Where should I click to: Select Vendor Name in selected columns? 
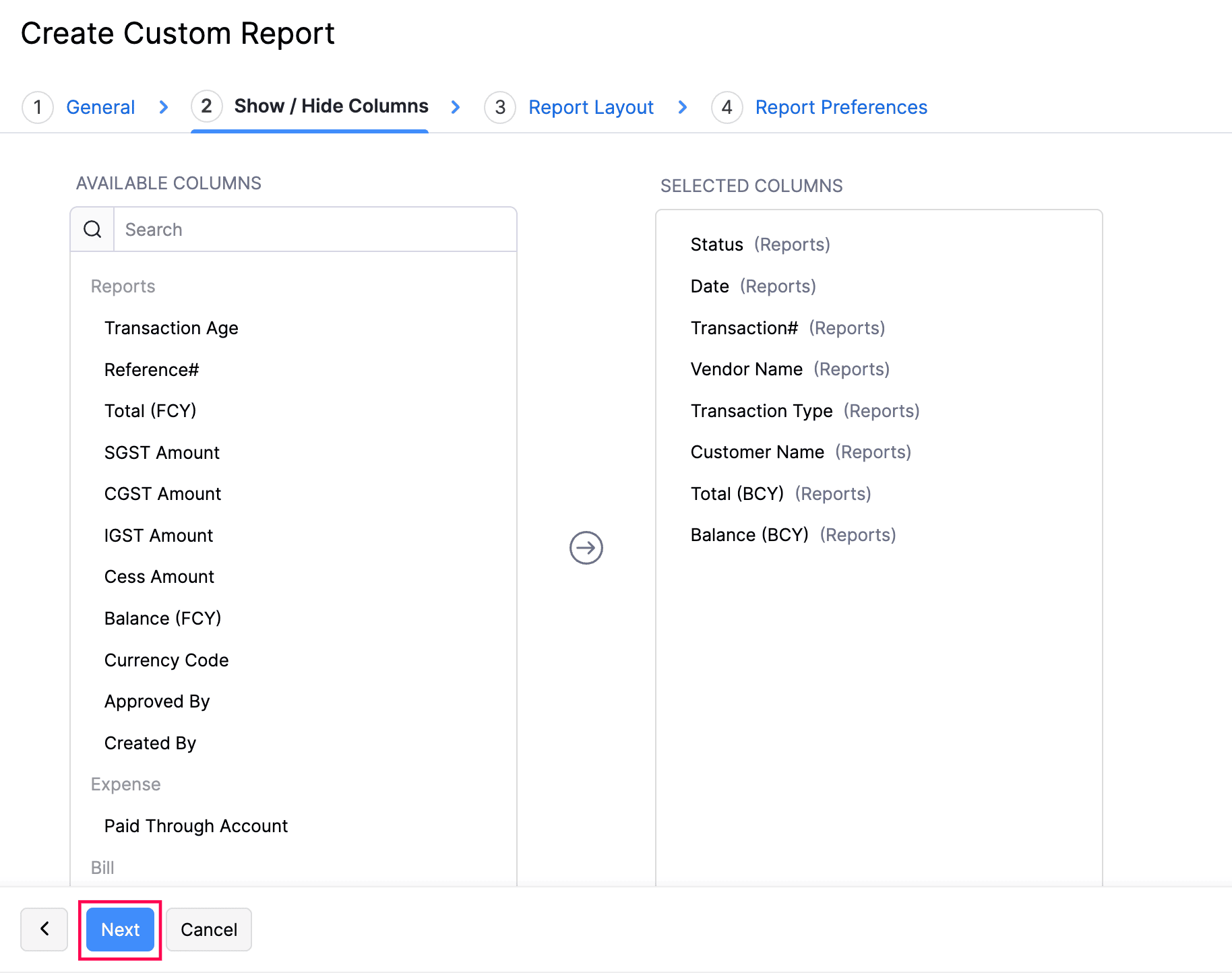click(x=746, y=369)
